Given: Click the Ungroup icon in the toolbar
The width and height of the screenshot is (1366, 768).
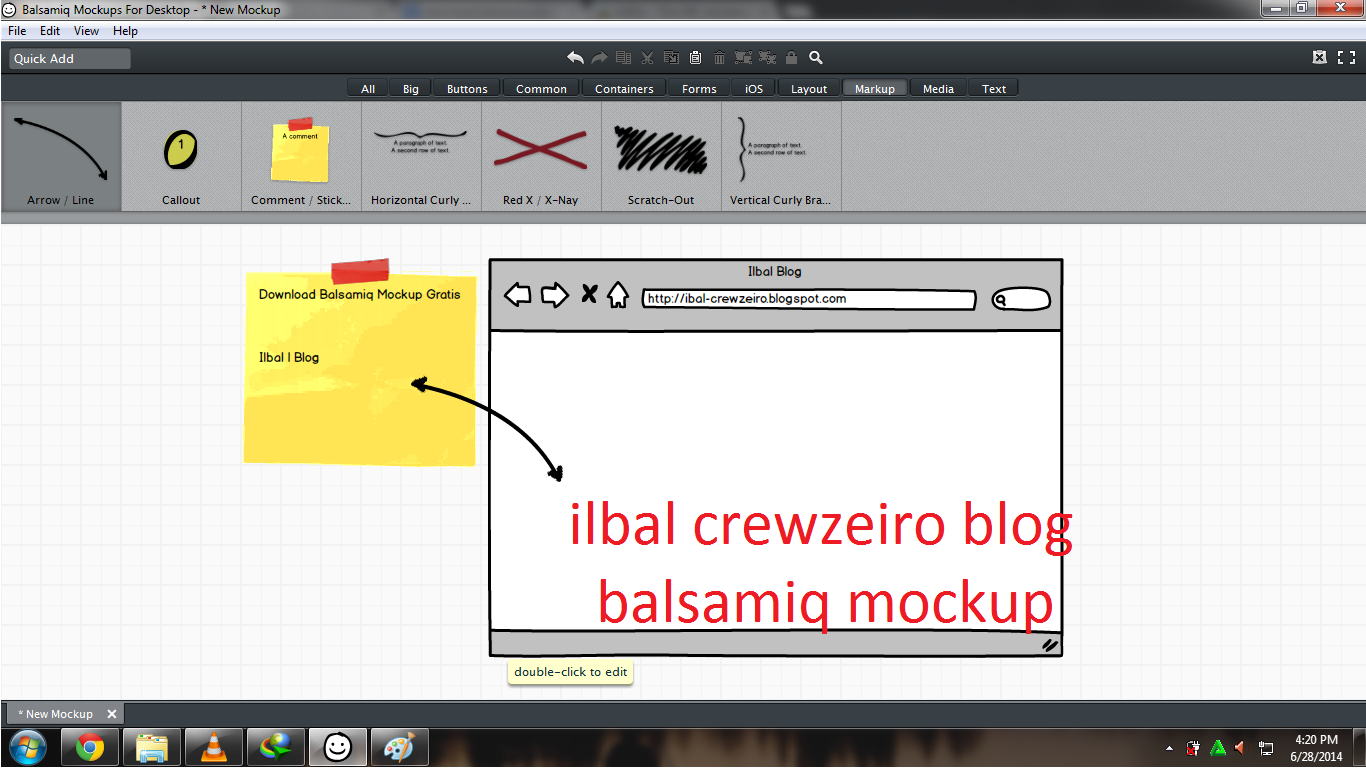Looking at the screenshot, I should coord(767,58).
